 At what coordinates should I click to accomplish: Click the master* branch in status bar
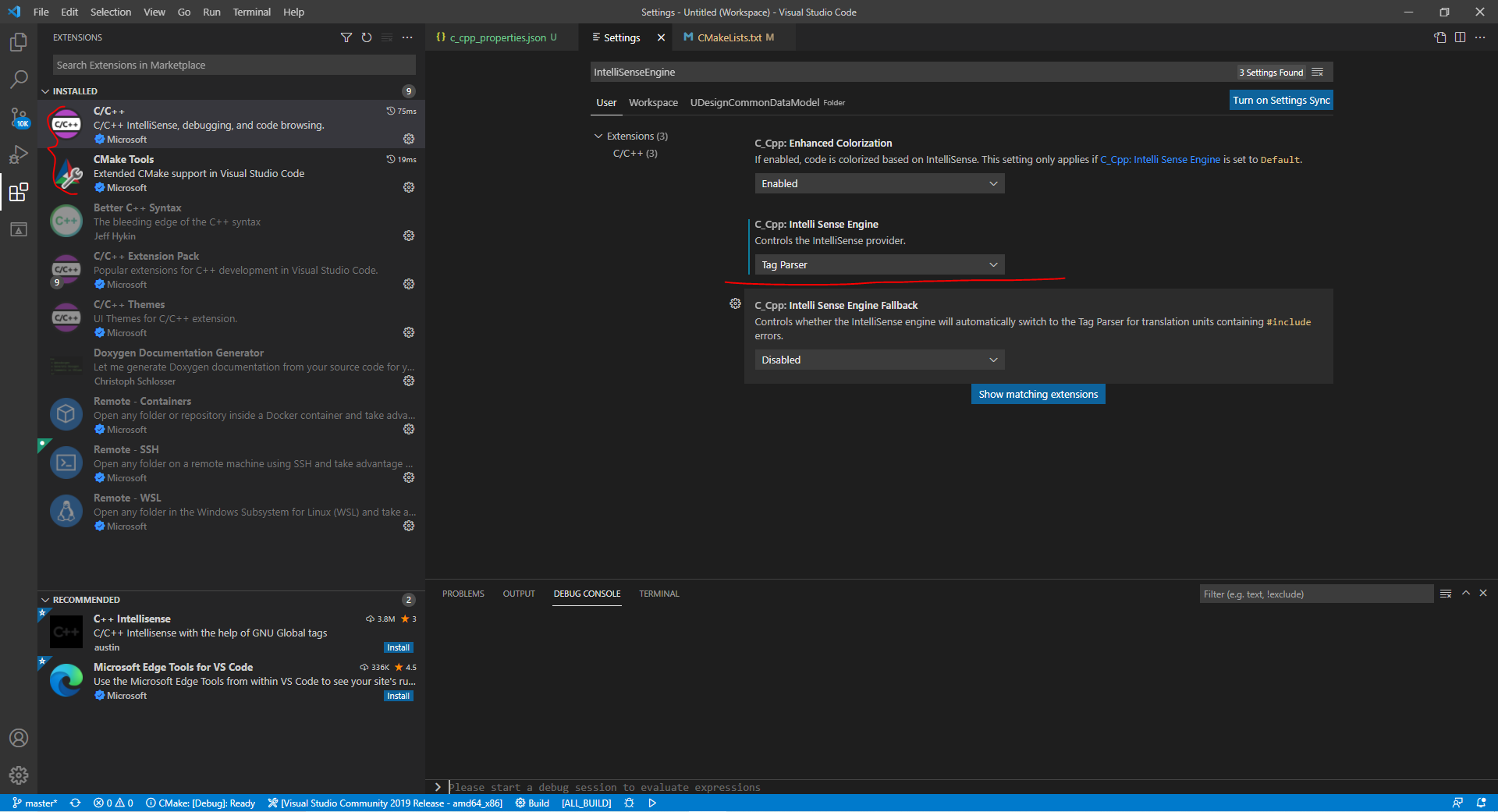pyautogui.click(x=35, y=803)
